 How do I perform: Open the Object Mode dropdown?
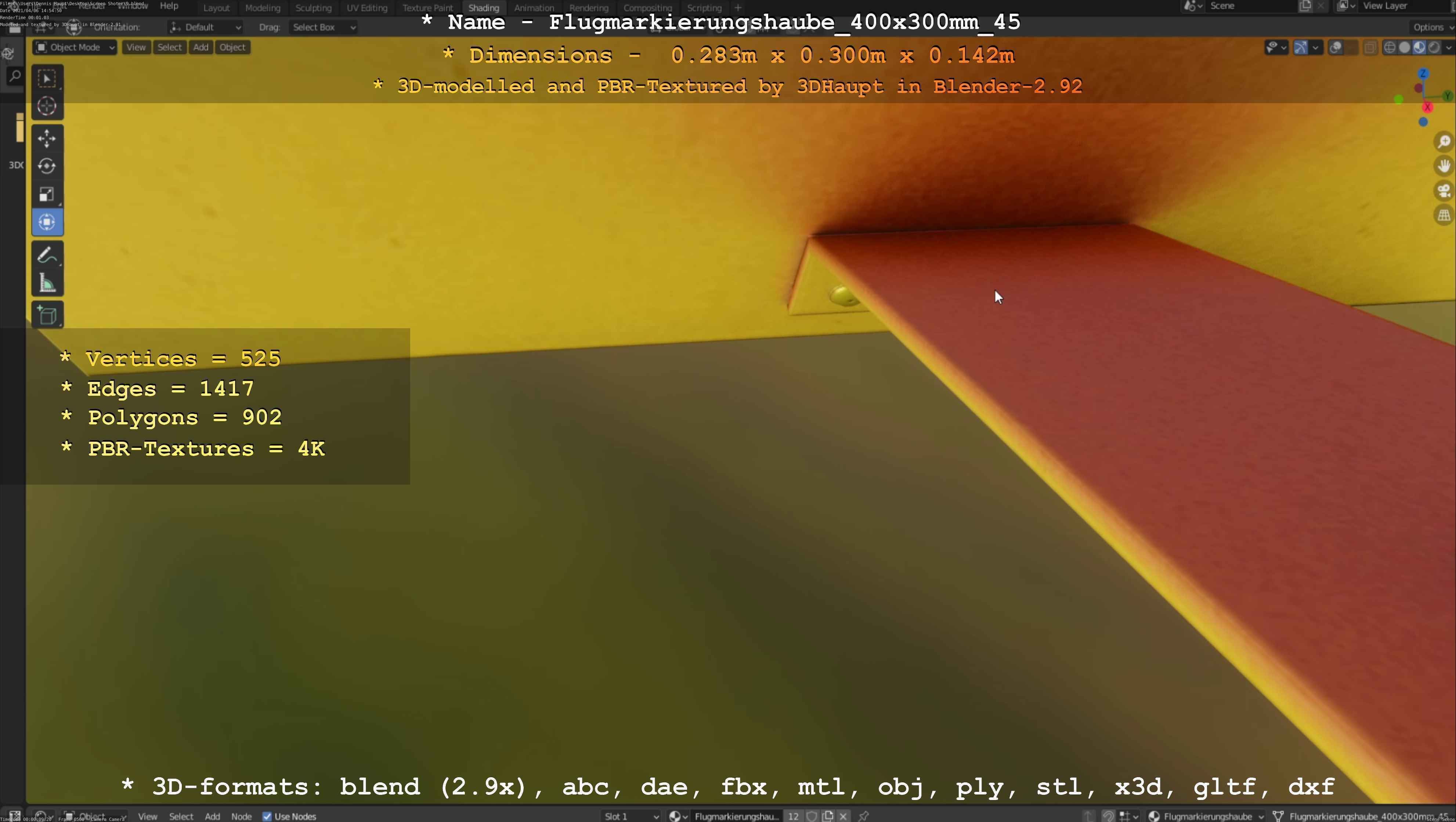75,47
